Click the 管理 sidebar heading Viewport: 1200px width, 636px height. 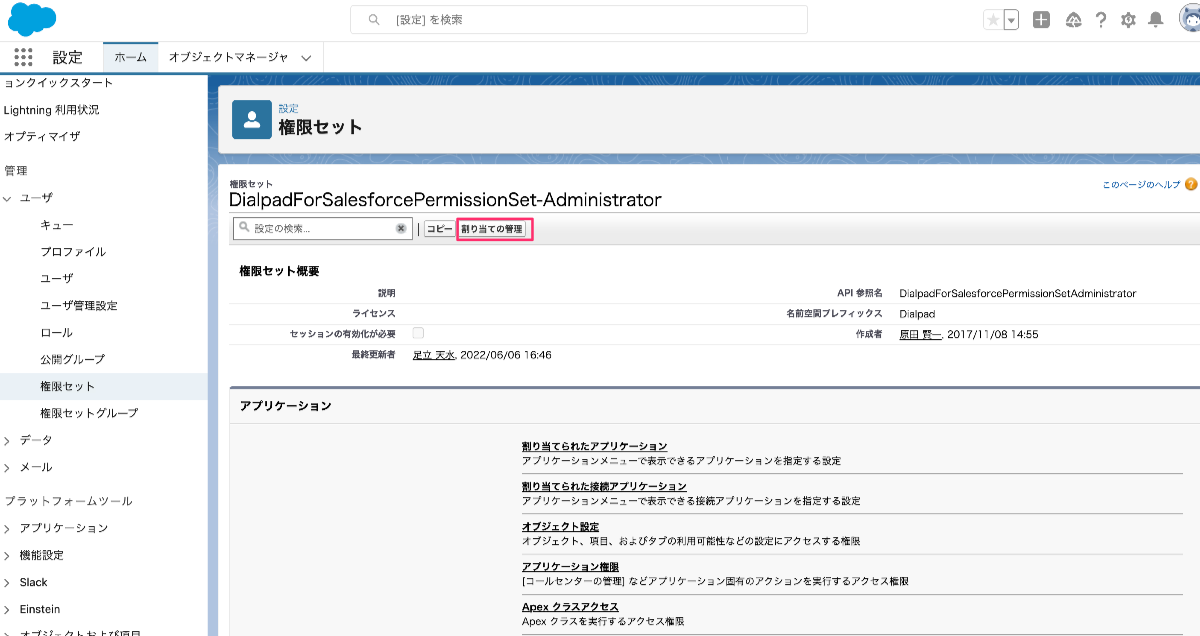16,171
